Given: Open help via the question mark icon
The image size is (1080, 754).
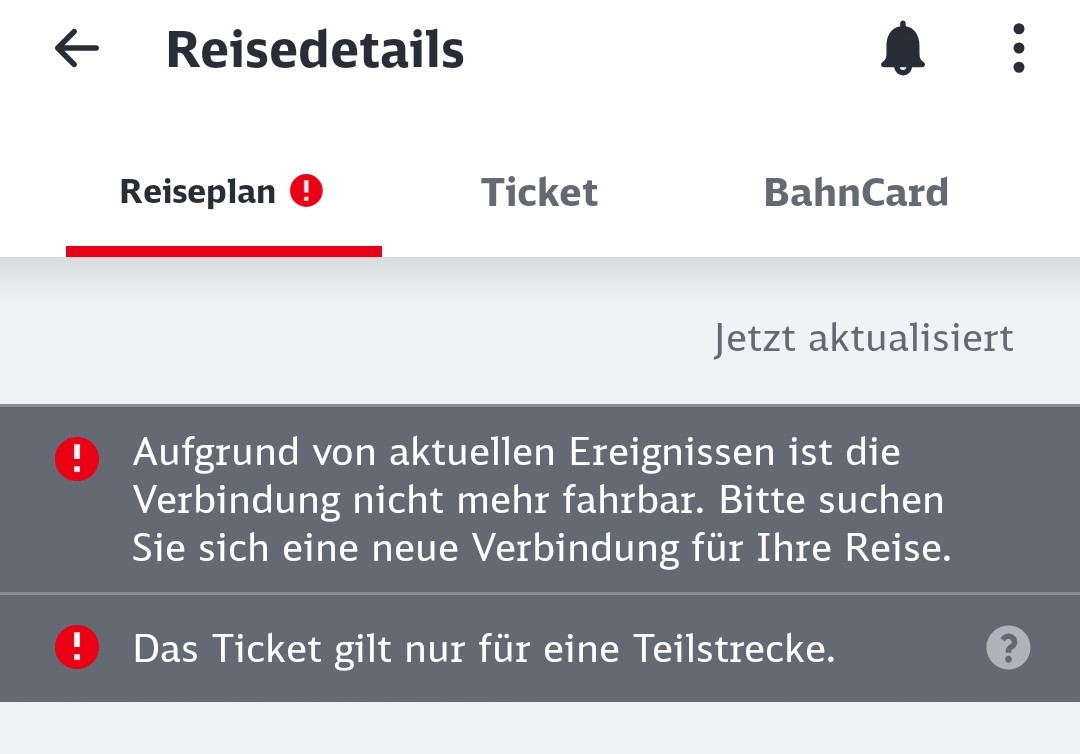Looking at the screenshot, I should pos(1007,648).
